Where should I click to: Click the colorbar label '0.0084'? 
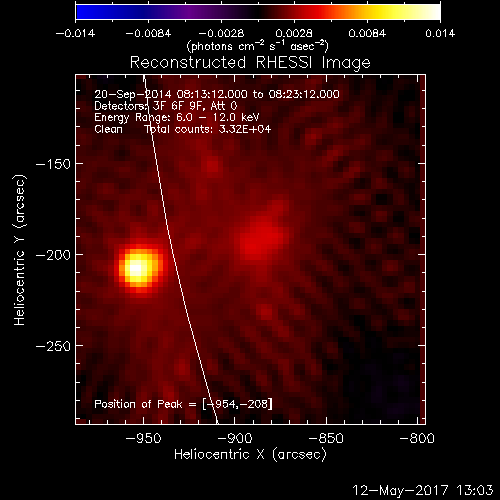pyautogui.click(x=367, y=34)
